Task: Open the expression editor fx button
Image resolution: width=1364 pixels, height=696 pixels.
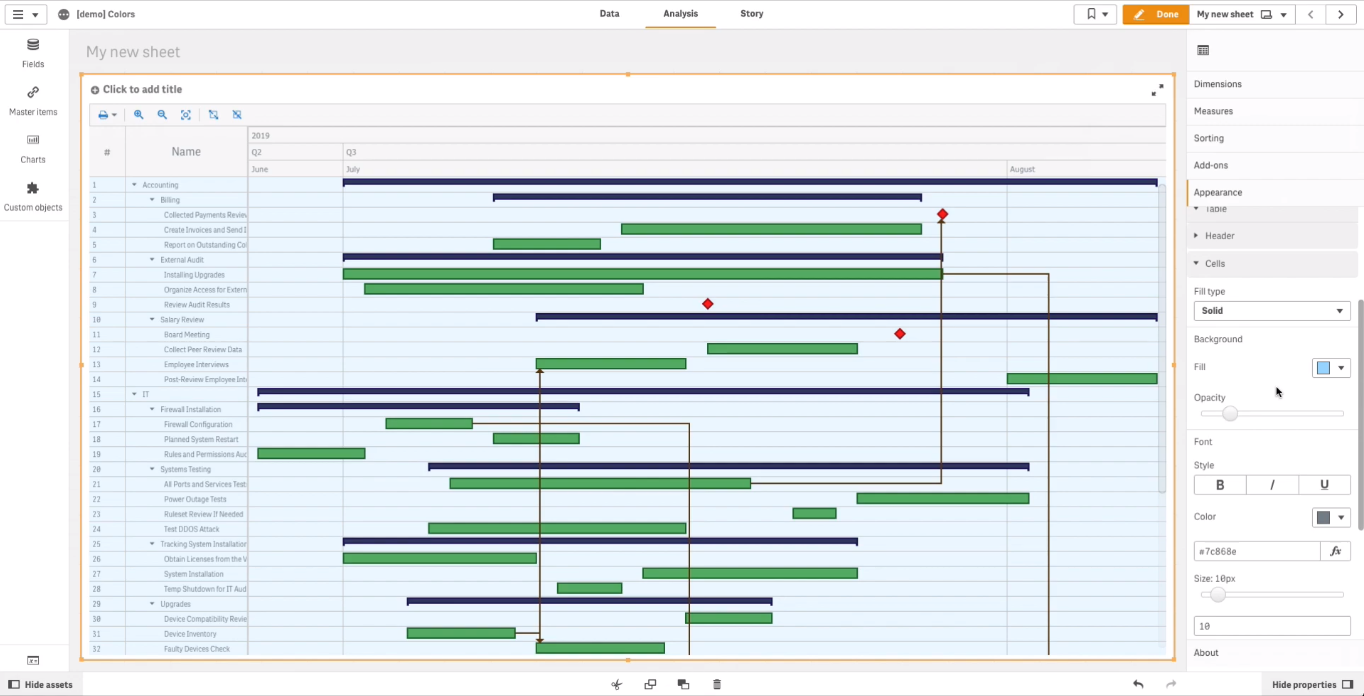Action: pos(1335,551)
